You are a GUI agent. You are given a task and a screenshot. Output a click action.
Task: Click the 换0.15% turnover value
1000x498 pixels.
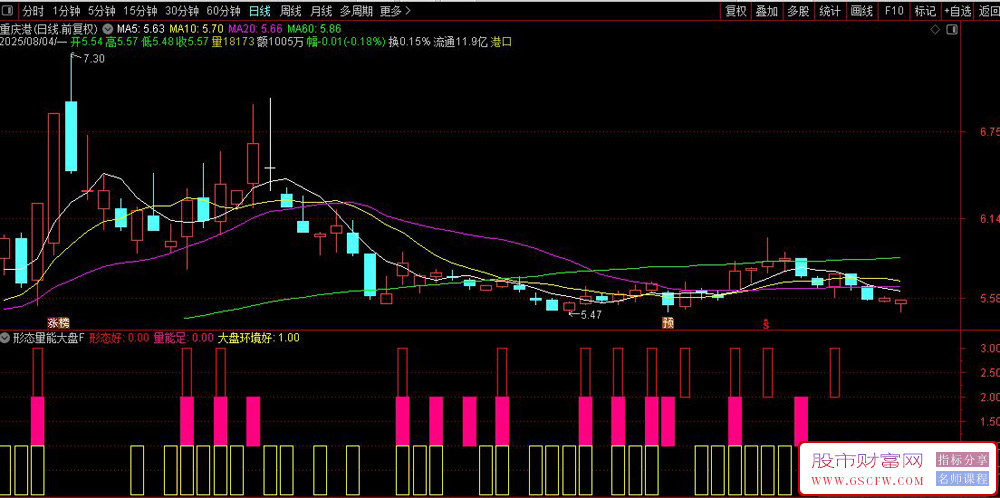[x=409, y=42]
